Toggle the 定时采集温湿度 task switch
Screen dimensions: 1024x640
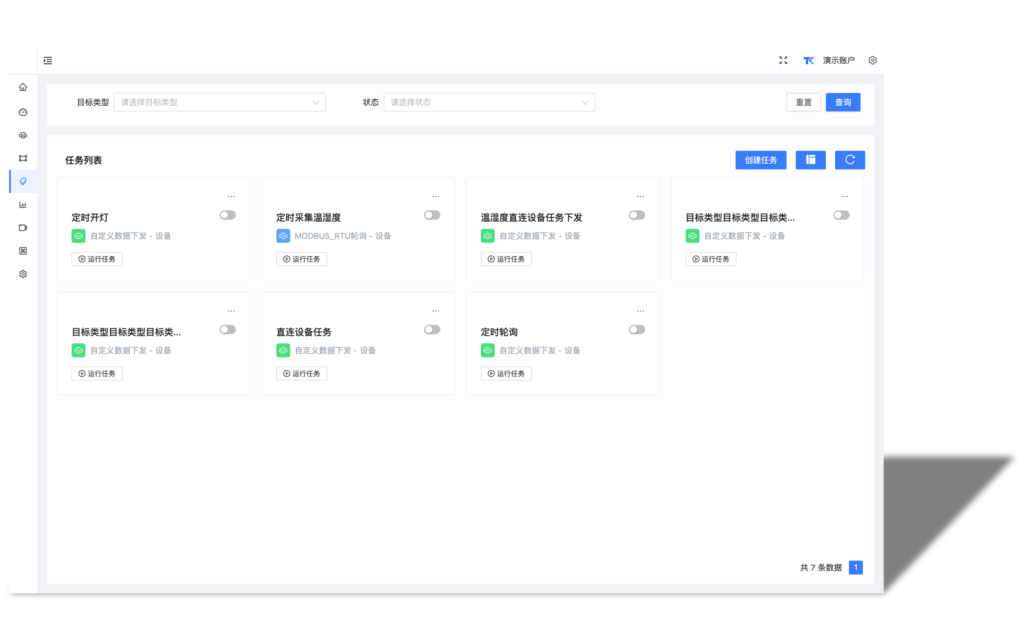pyautogui.click(x=432, y=215)
